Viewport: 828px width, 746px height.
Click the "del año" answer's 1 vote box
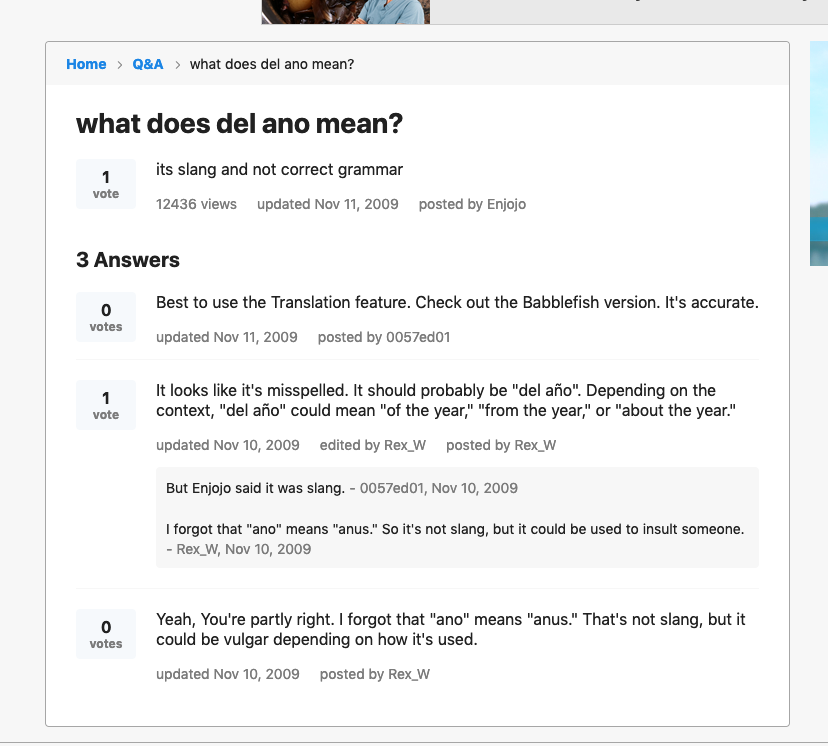(106, 405)
